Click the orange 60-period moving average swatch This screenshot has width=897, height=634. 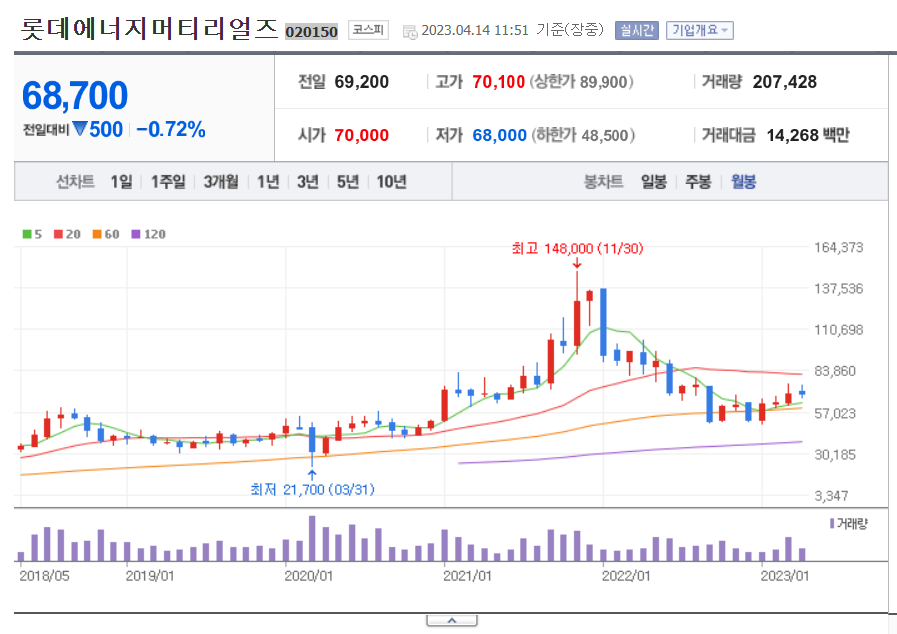(x=97, y=234)
